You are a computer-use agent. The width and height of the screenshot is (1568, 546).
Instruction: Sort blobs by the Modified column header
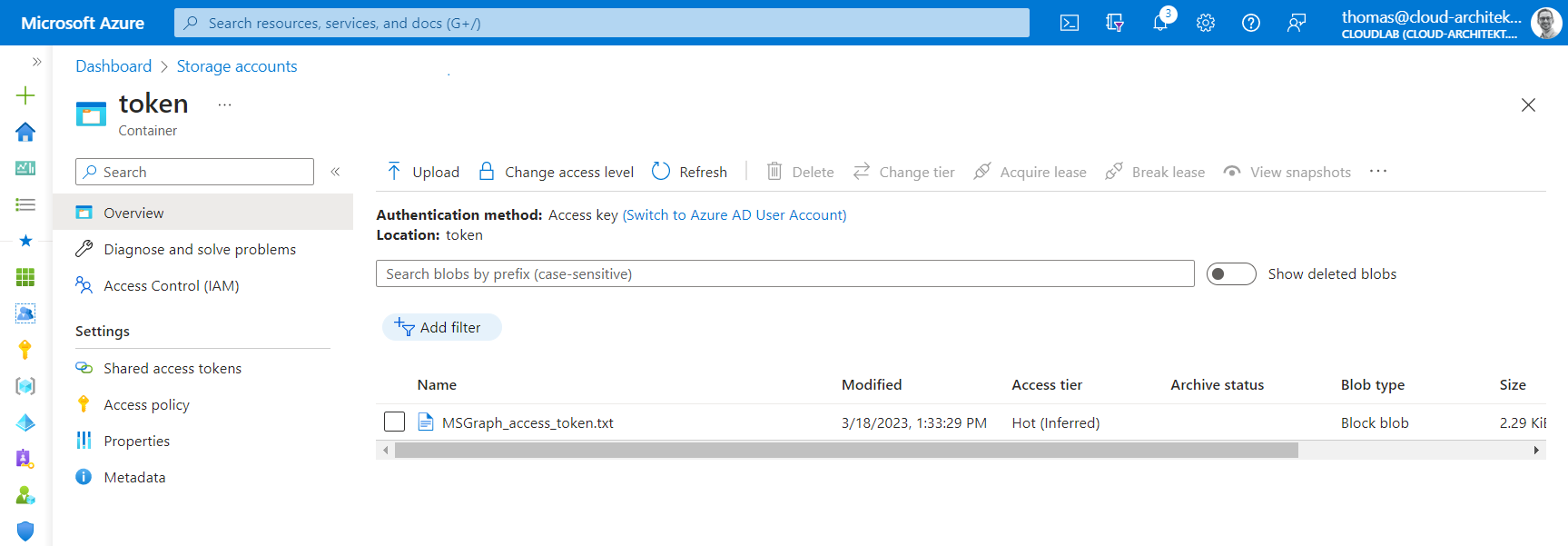(872, 385)
